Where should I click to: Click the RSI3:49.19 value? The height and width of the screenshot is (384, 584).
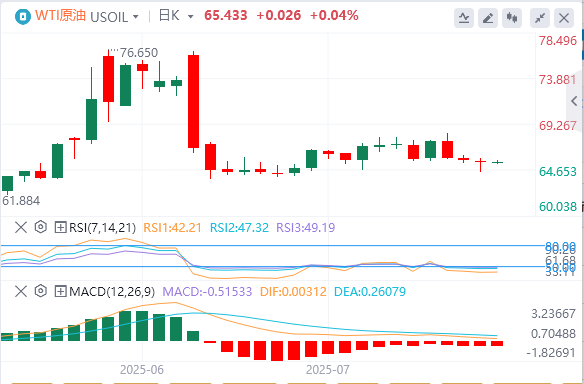[x=306, y=228]
